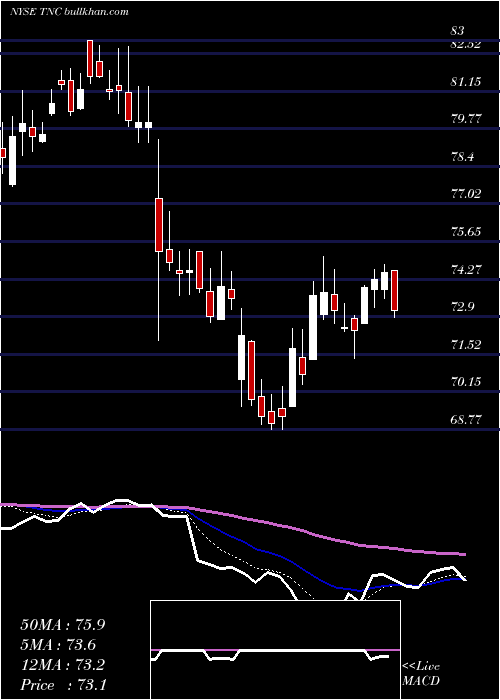This screenshot has width=500, height=700.
Task: Click the 72.9 price level label
Action: 462,307
